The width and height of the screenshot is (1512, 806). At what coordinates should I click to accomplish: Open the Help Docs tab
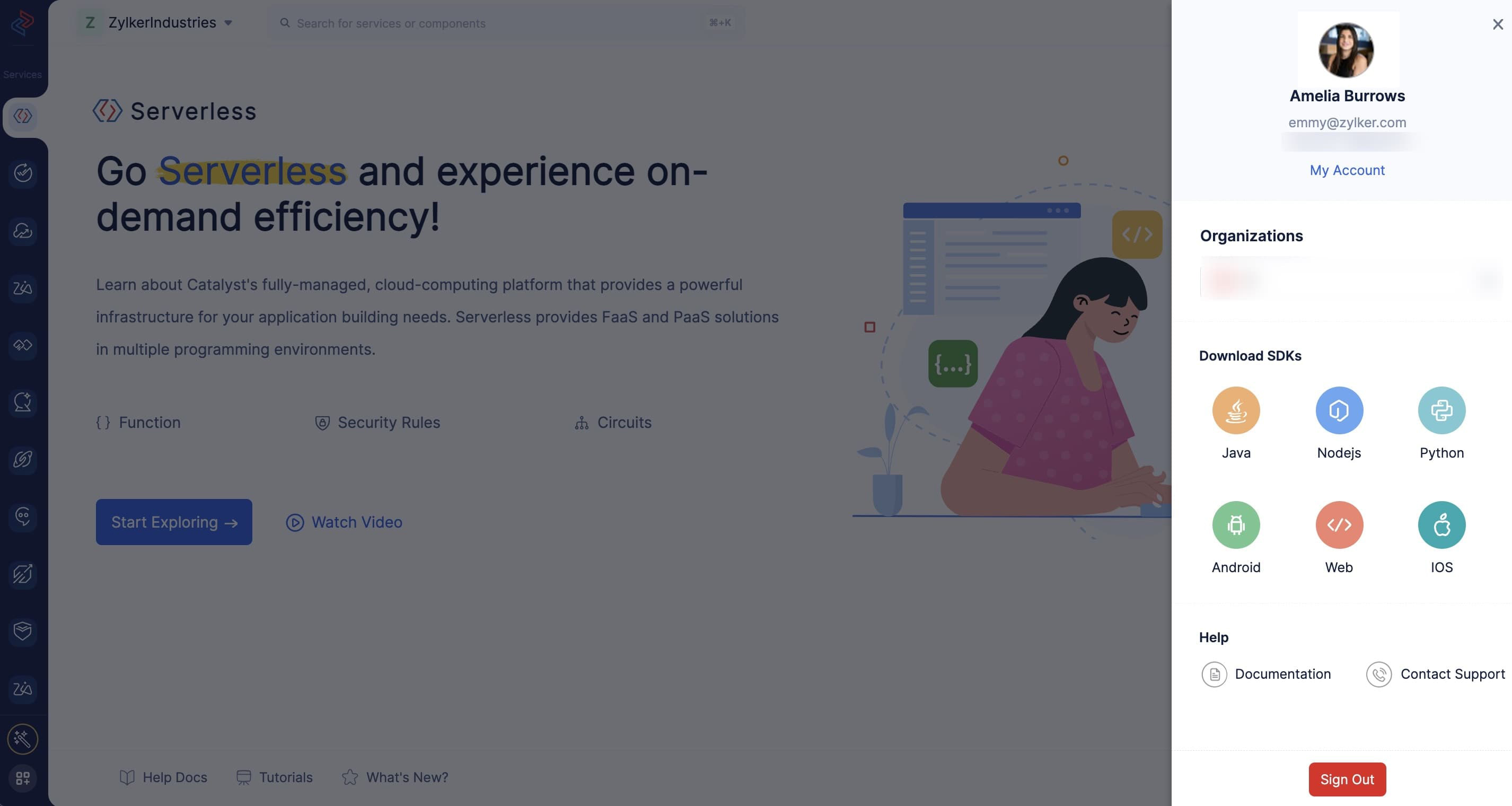tap(162, 777)
